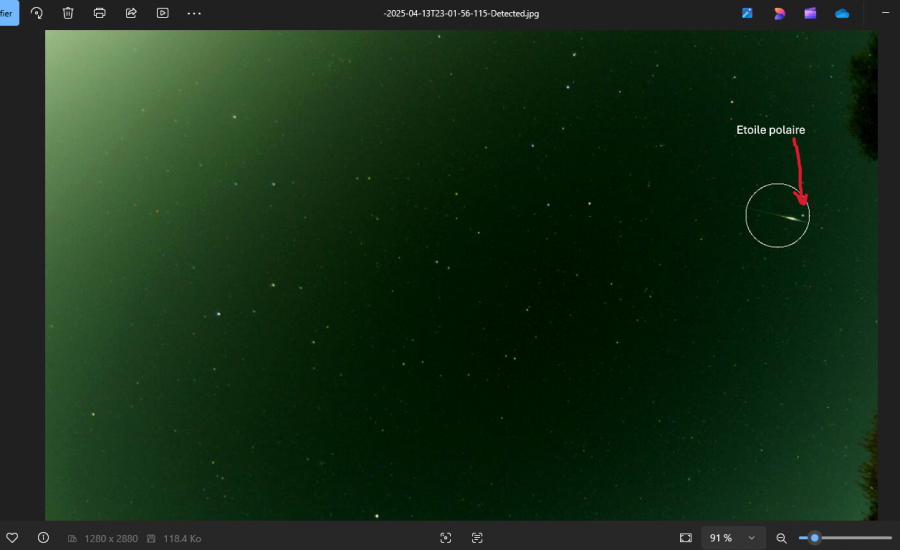Click the zoom slider handle

(814, 538)
